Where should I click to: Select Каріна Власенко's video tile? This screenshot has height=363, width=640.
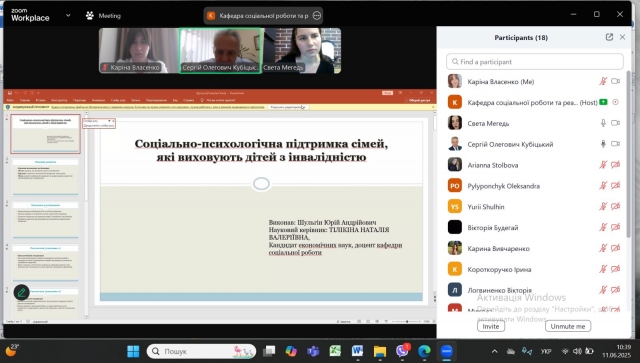(139, 51)
